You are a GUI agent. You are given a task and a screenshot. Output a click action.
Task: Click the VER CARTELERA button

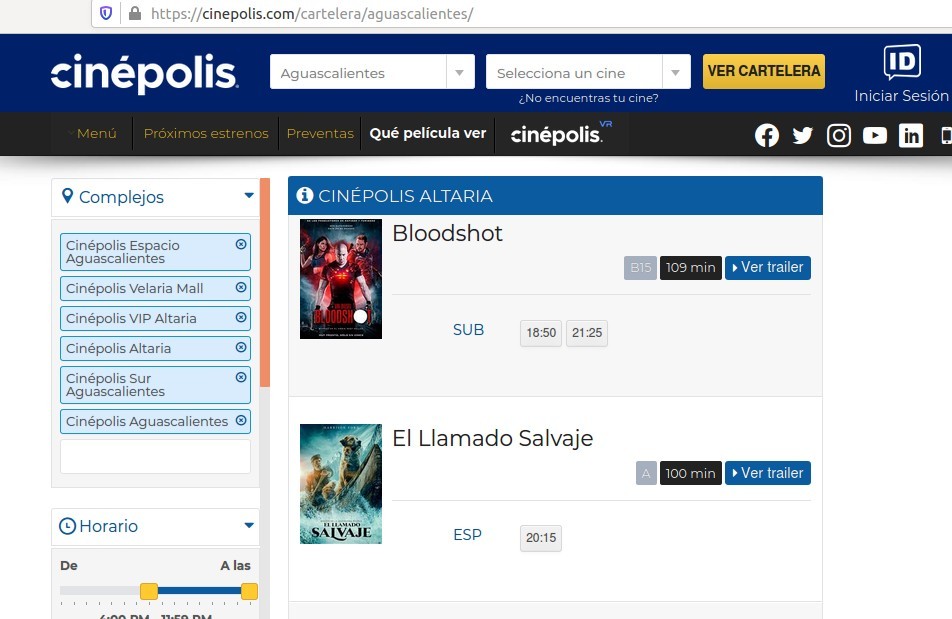coord(764,72)
